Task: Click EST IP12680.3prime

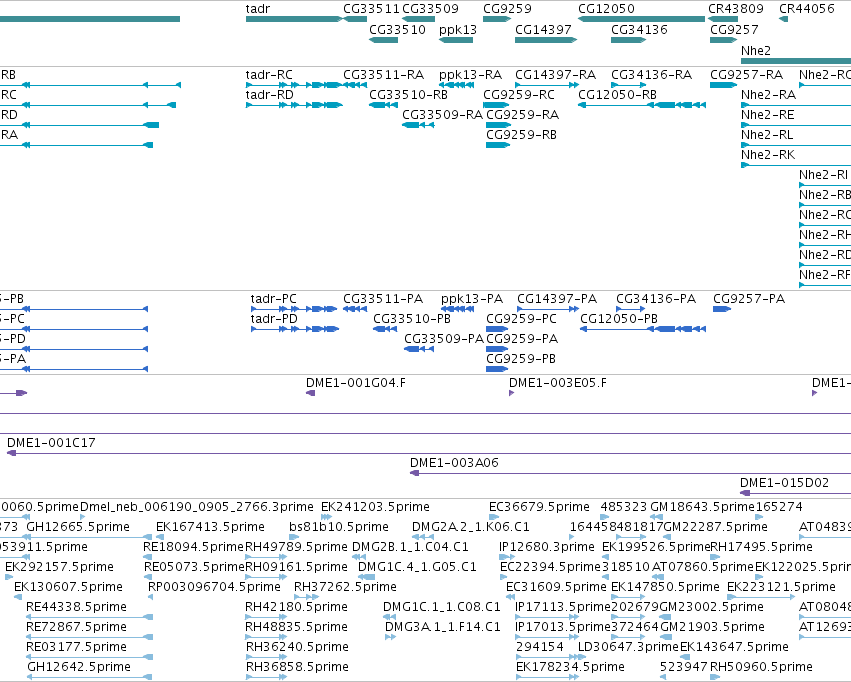Action: point(507,558)
